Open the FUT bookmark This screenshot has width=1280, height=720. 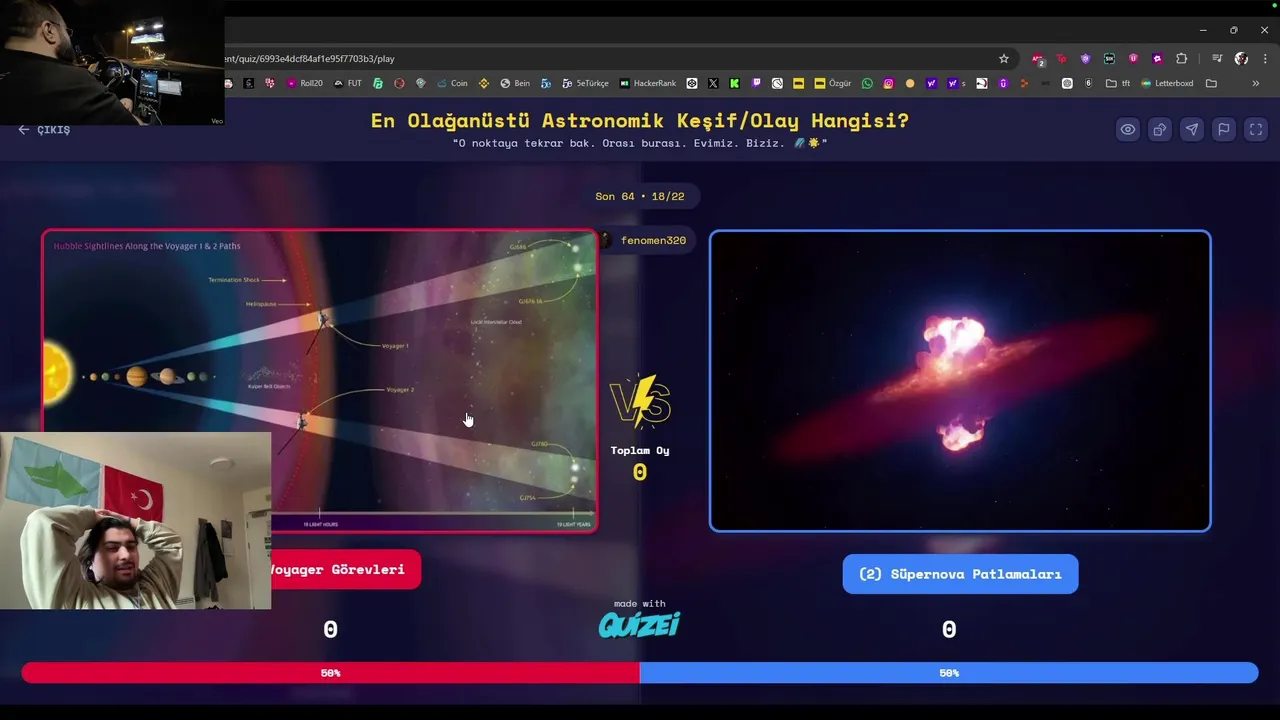(348, 84)
